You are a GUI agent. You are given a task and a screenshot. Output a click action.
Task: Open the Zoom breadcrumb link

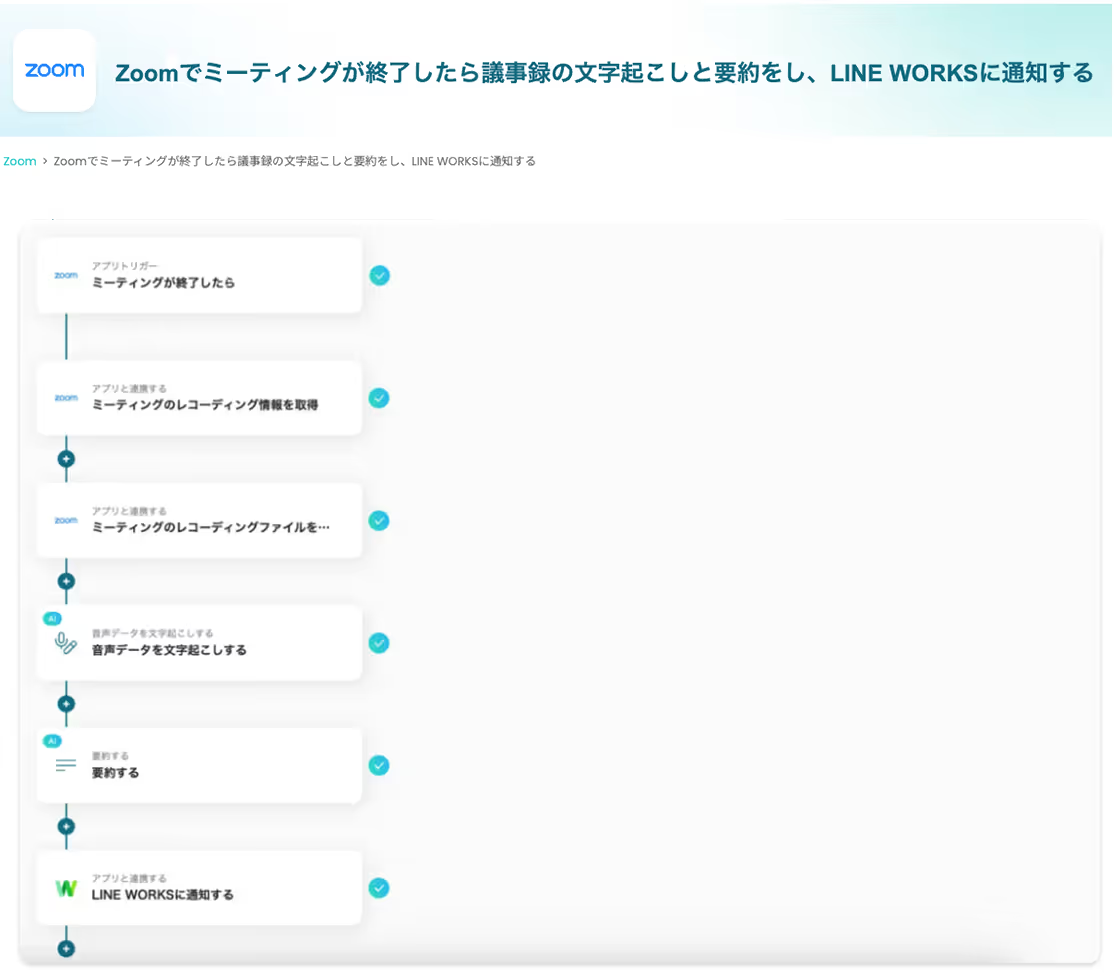pyautogui.click(x=20, y=161)
